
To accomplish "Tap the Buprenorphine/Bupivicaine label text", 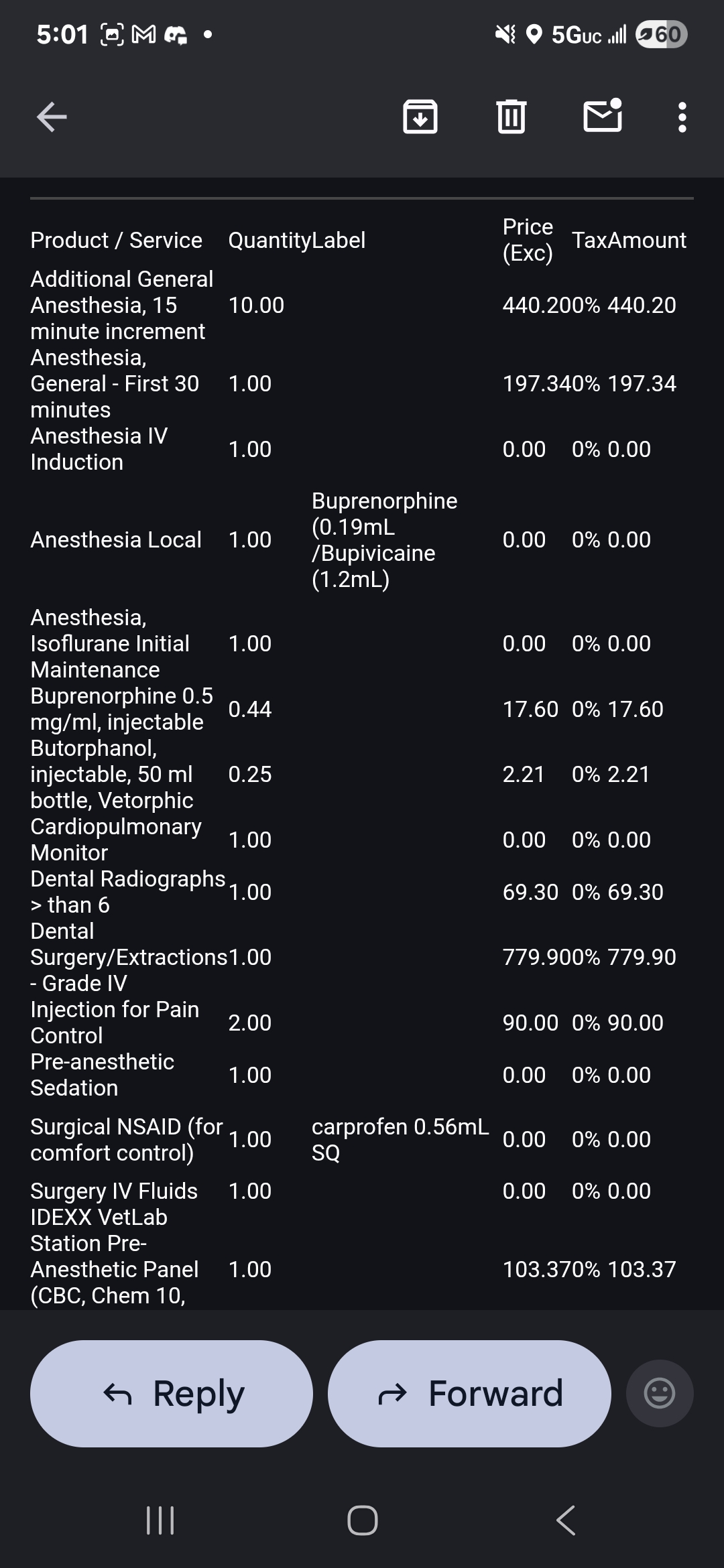I will click(384, 539).
